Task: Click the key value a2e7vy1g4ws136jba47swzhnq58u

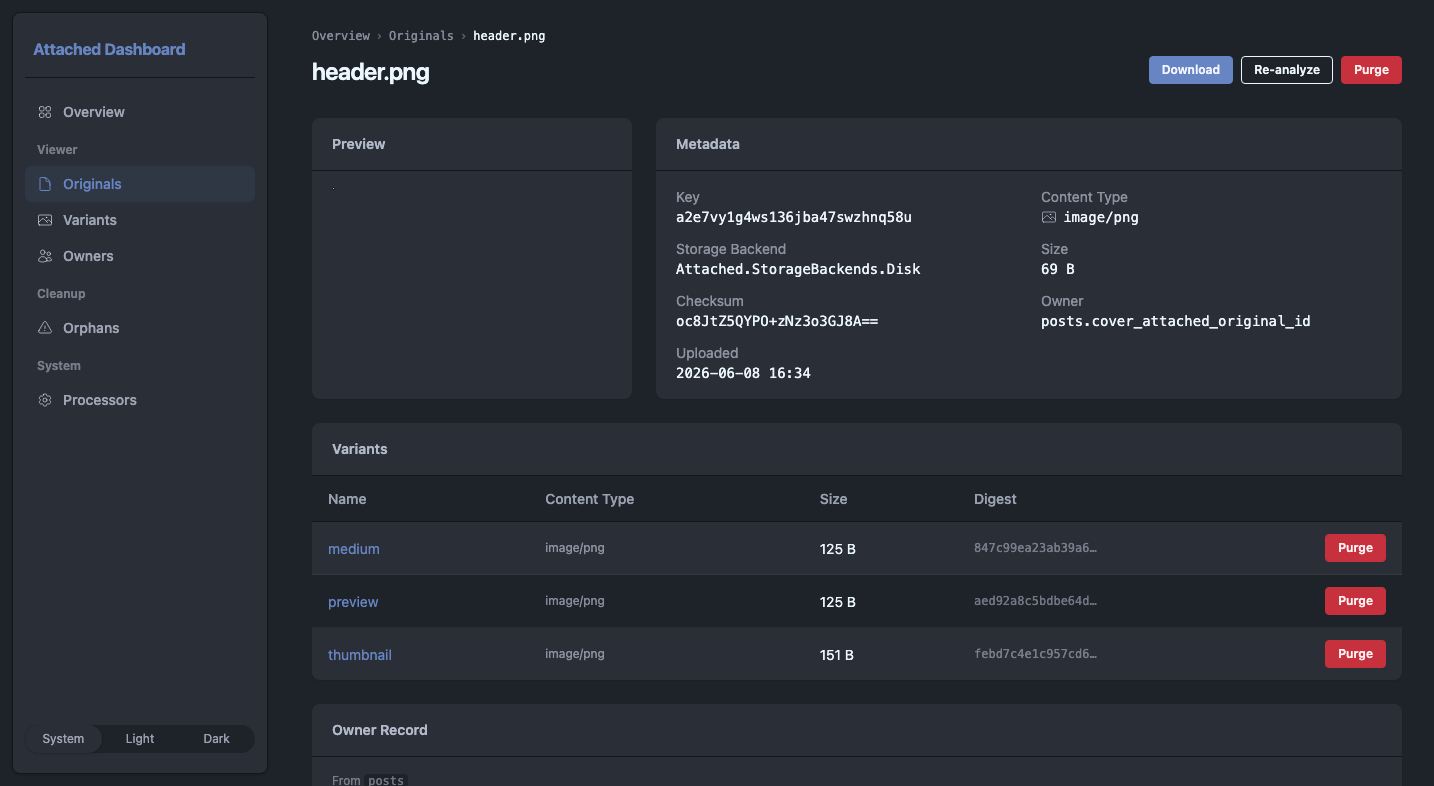Action: click(x=794, y=217)
